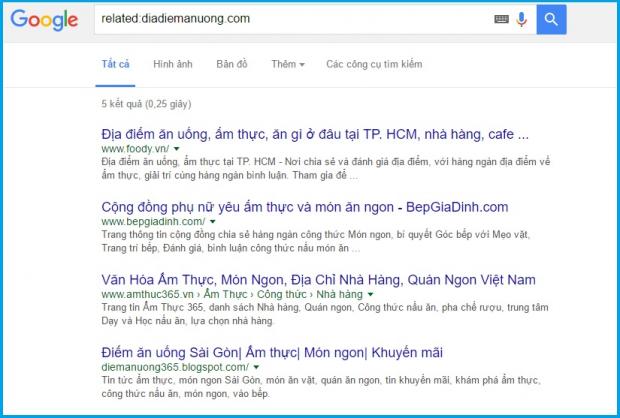Screen dimensions: 620x418
Task: Click the www.amthuc365.vn green URL
Action: [147, 294]
